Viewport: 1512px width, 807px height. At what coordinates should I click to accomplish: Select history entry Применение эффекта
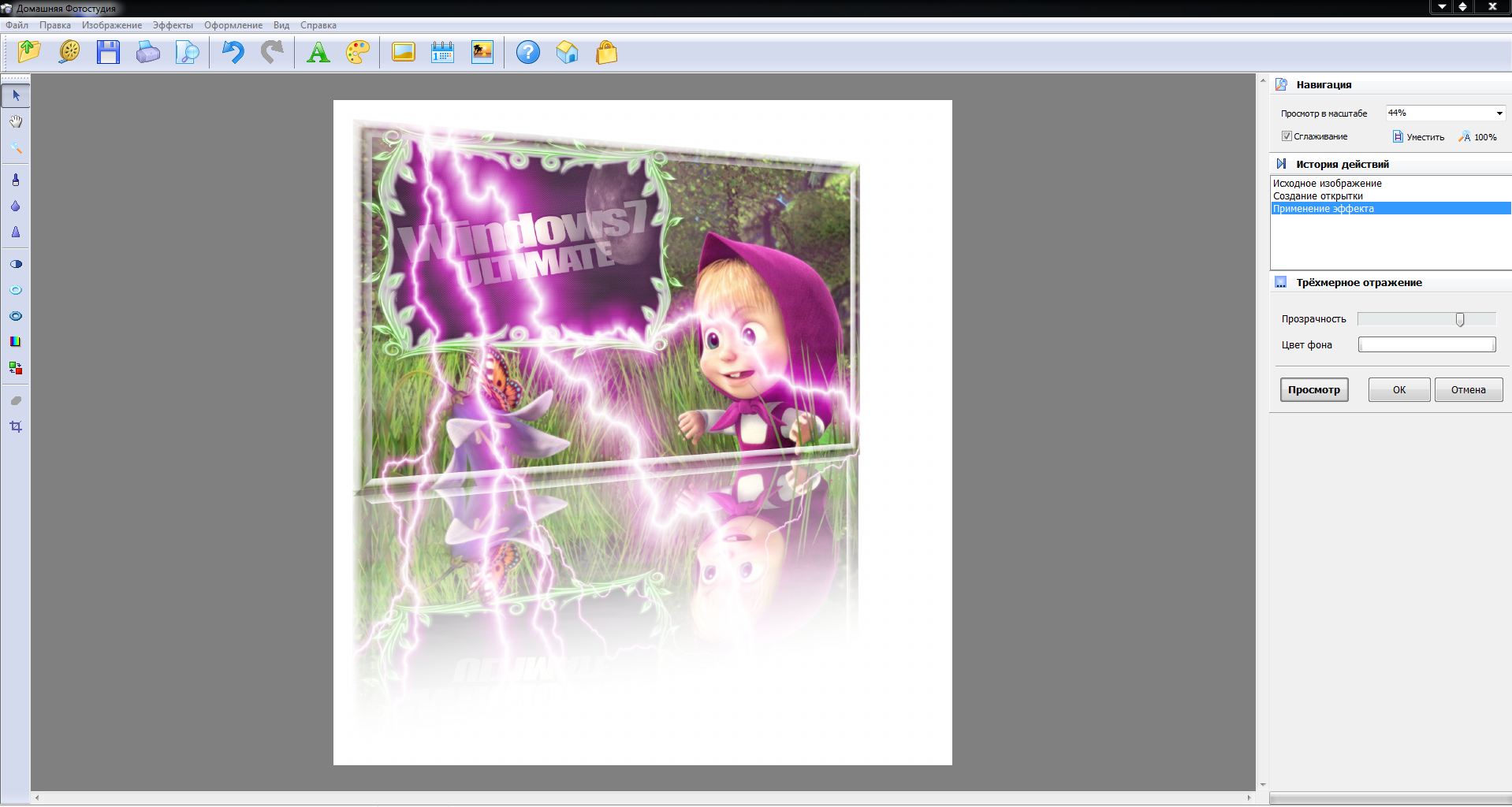point(1391,209)
